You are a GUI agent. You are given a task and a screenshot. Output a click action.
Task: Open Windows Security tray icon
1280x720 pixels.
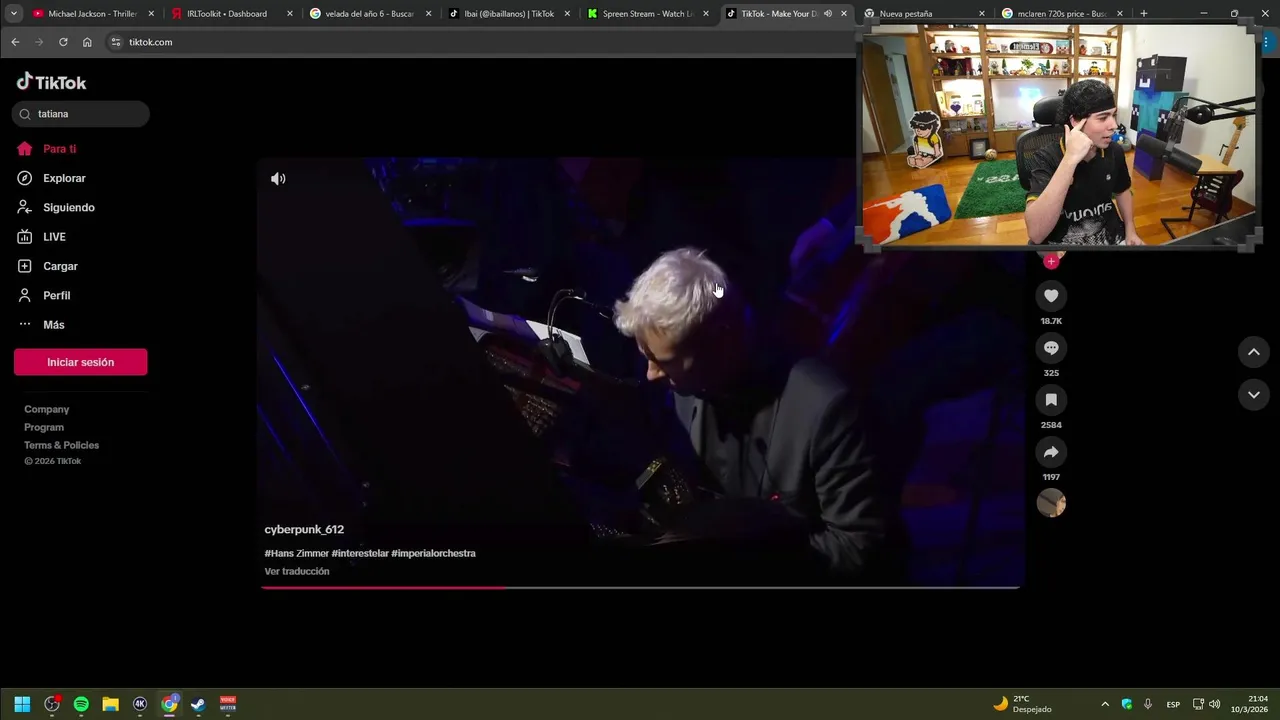1127,704
